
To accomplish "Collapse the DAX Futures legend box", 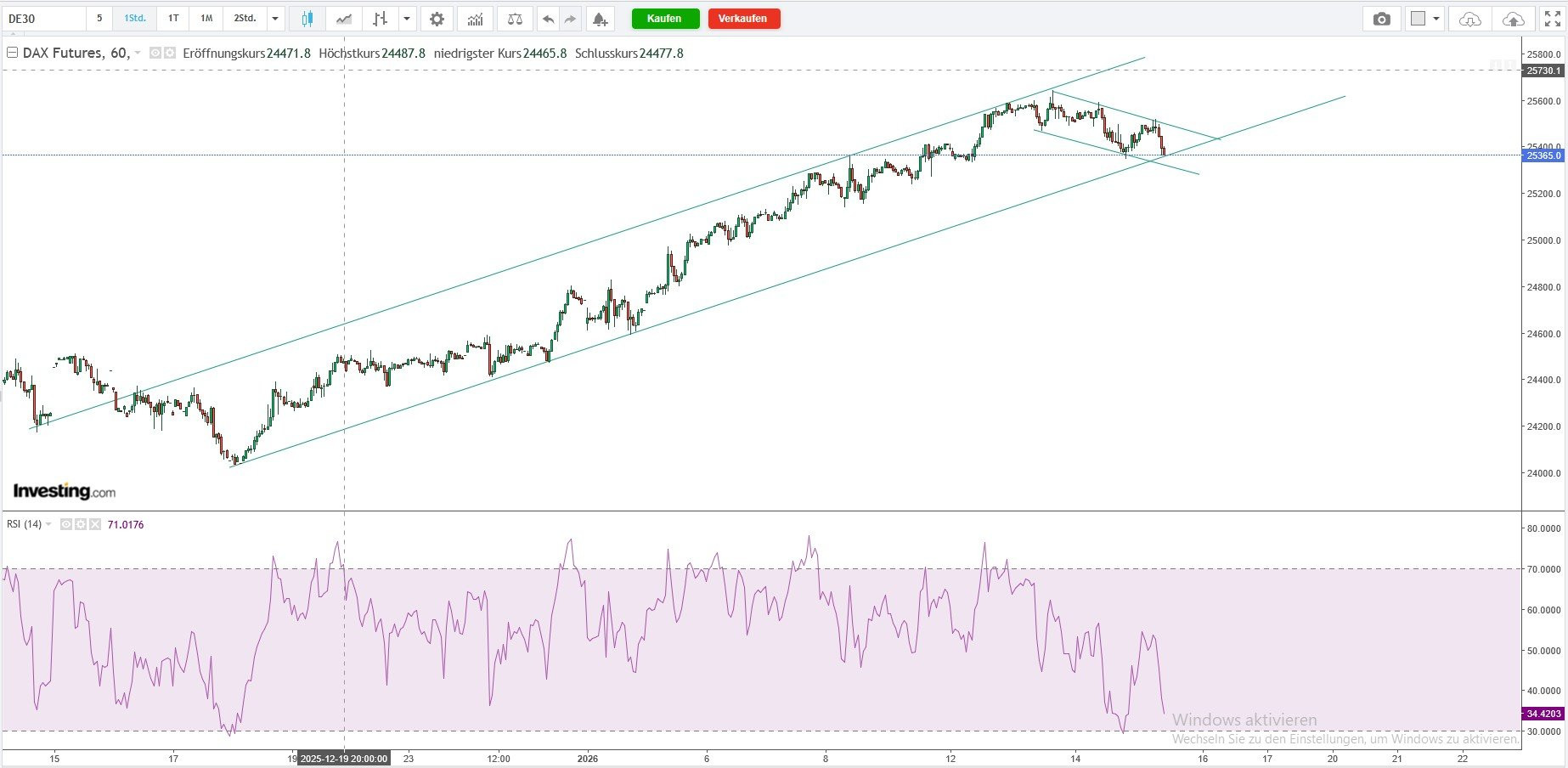I will pyautogui.click(x=12, y=53).
